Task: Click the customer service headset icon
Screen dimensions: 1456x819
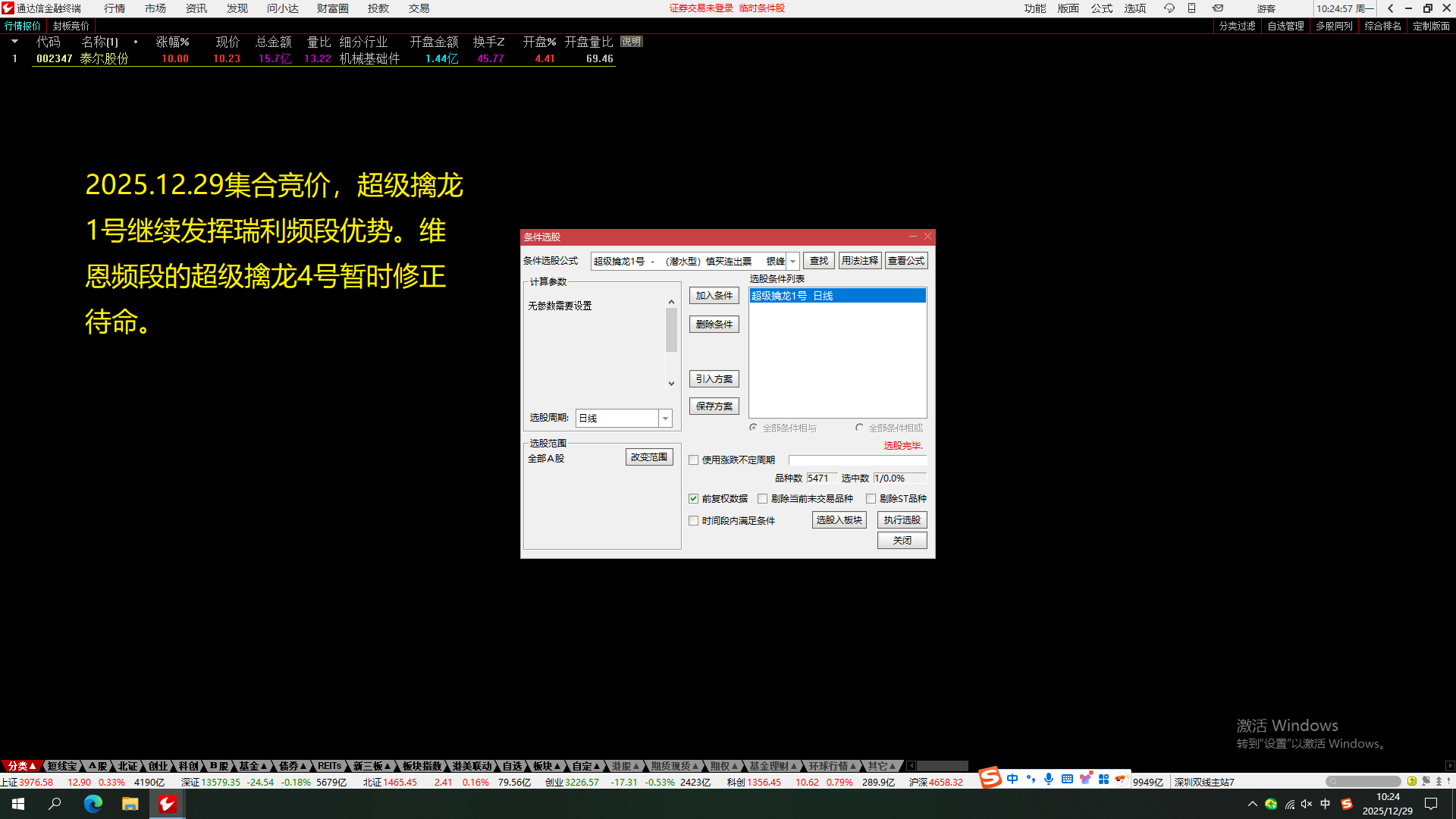Action: [1169, 8]
